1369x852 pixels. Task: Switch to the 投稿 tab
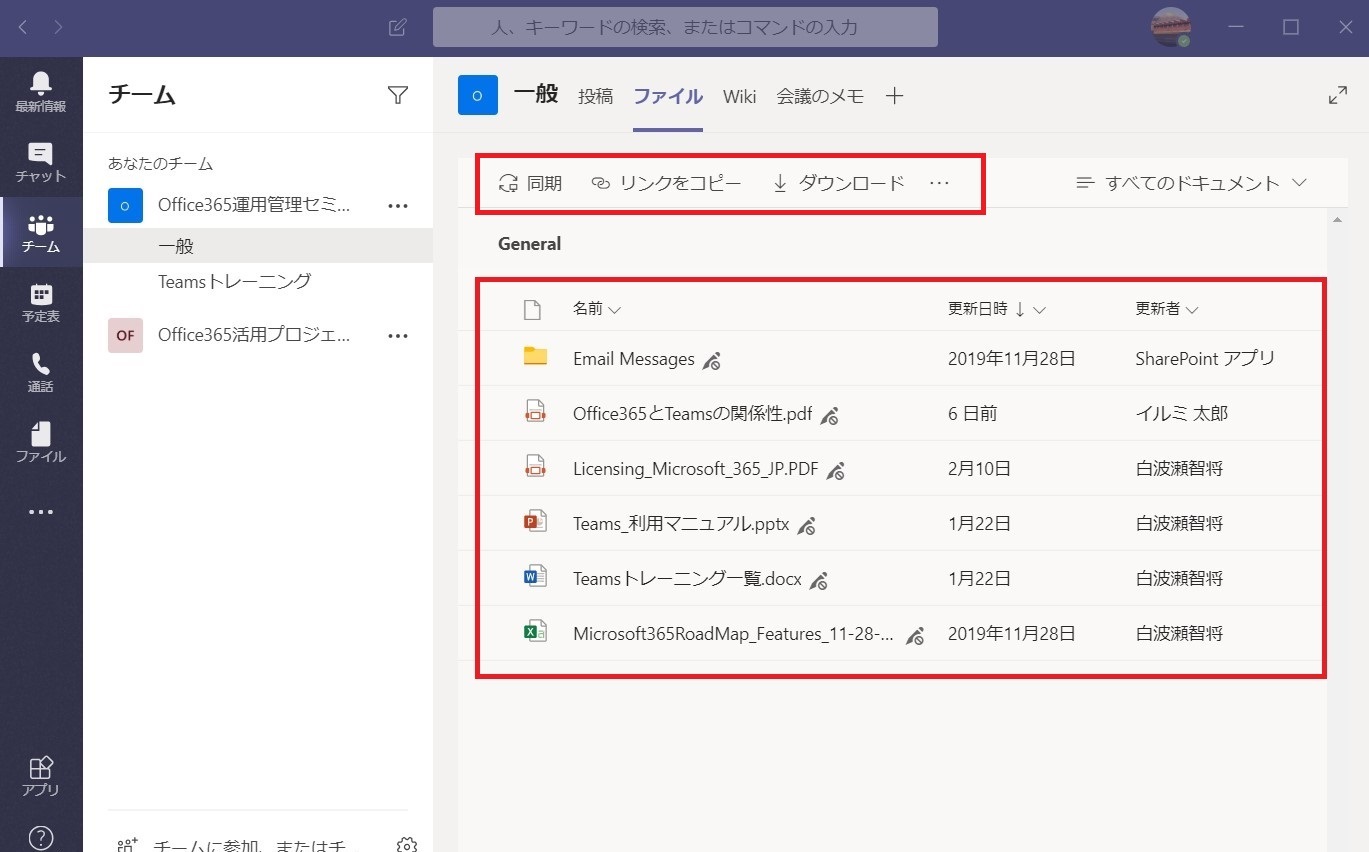pyautogui.click(x=595, y=97)
